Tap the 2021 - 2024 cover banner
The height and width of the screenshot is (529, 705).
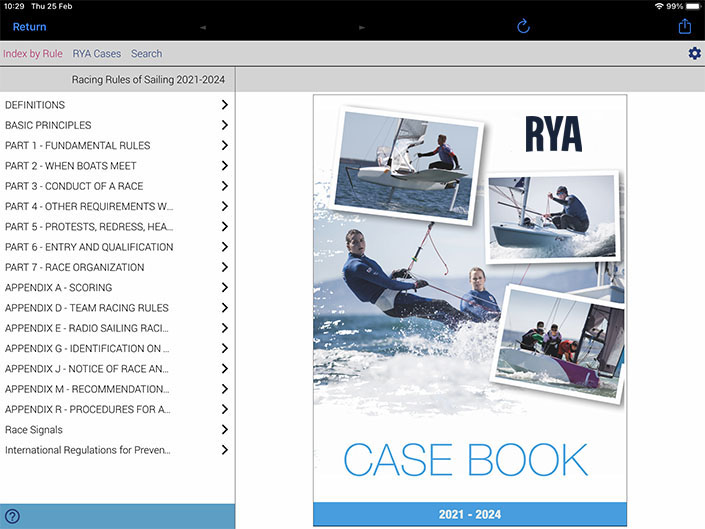pyautogui.click(x=470, y=514)
